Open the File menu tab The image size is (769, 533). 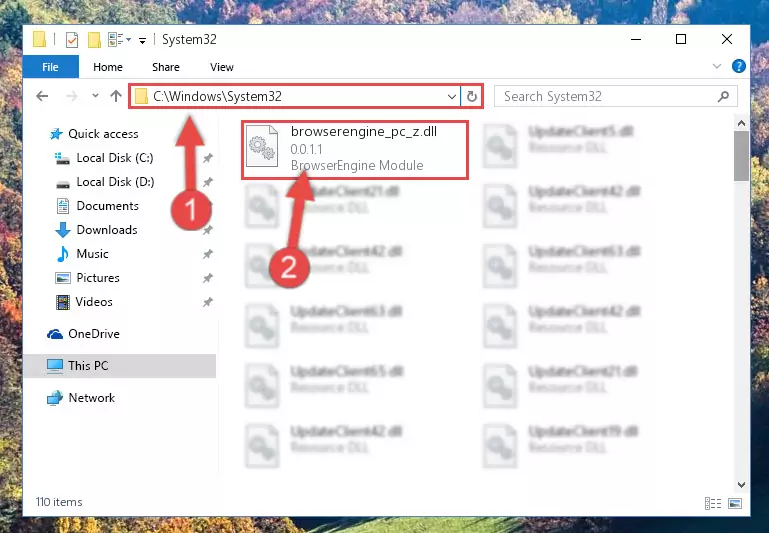[51, 67]
